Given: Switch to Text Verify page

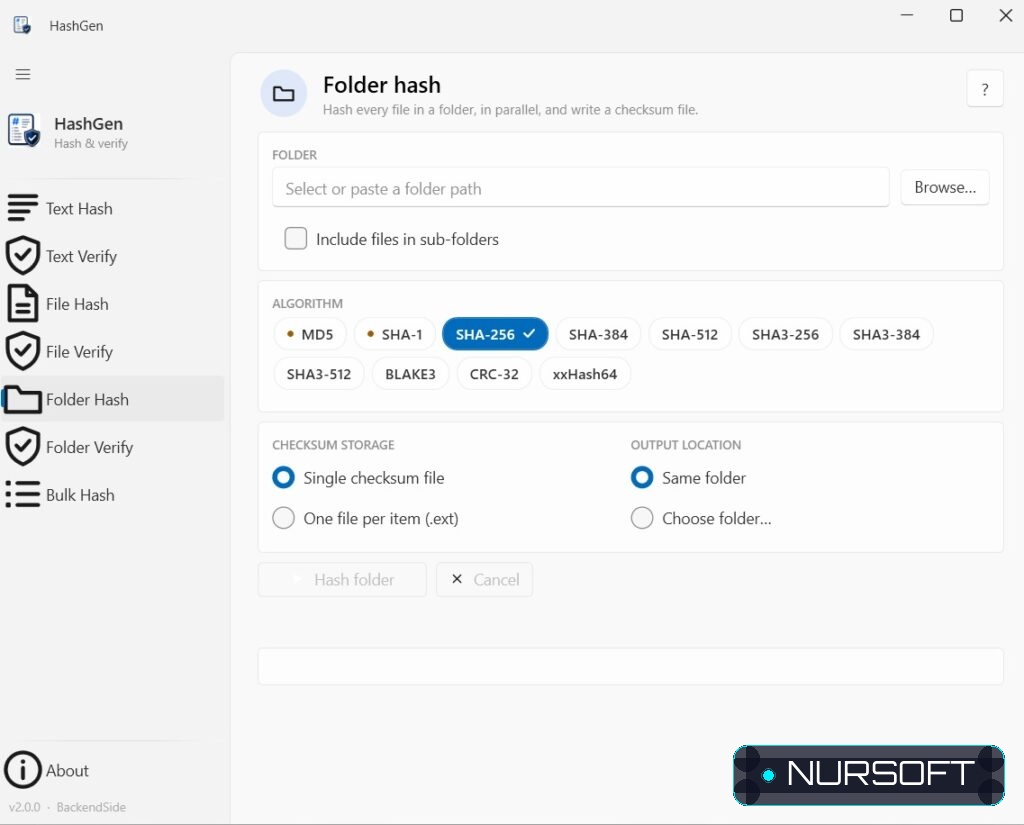Looking at the screenshot, I should [x=81, y=256].
